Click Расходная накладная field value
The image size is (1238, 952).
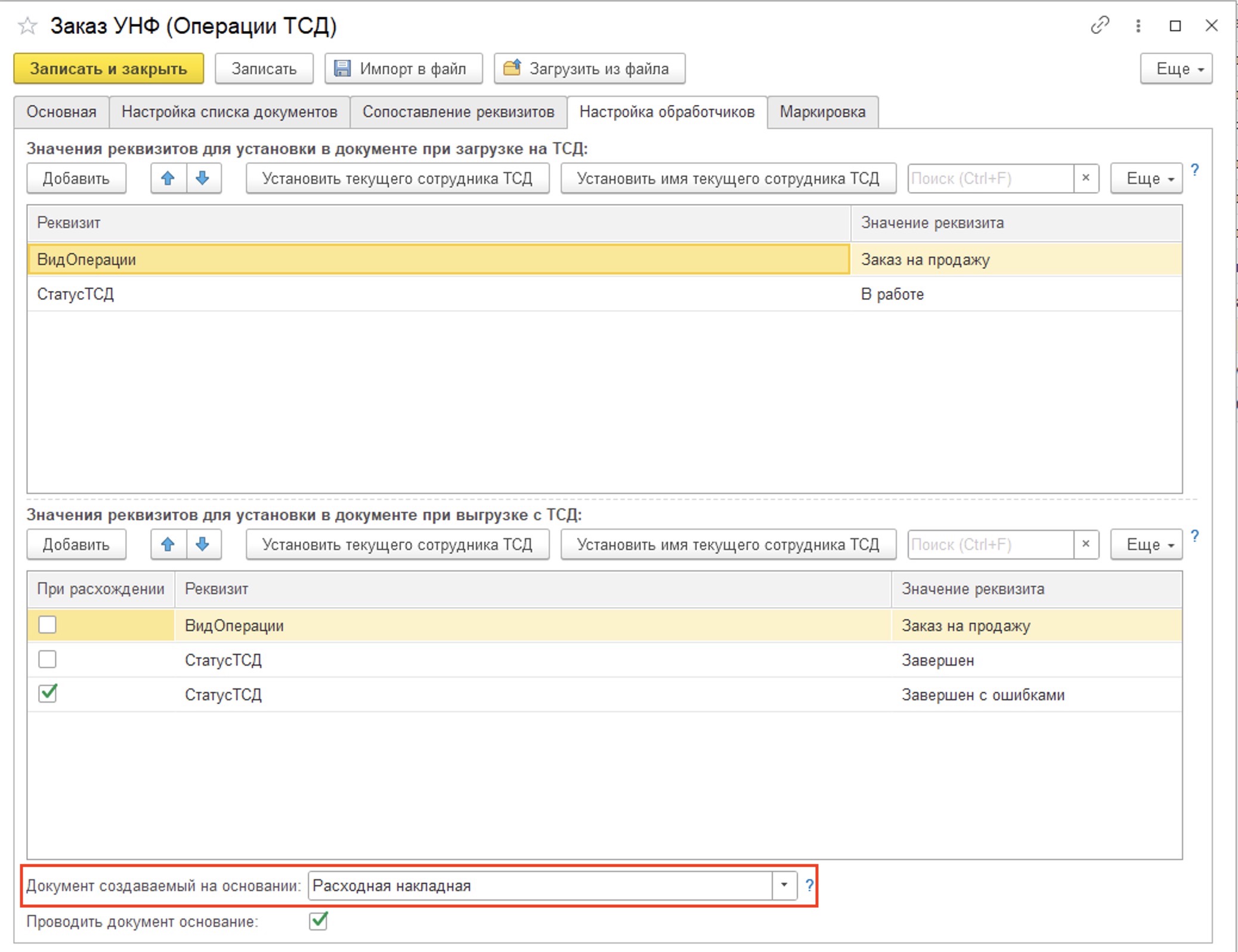[x=540, y=886]
